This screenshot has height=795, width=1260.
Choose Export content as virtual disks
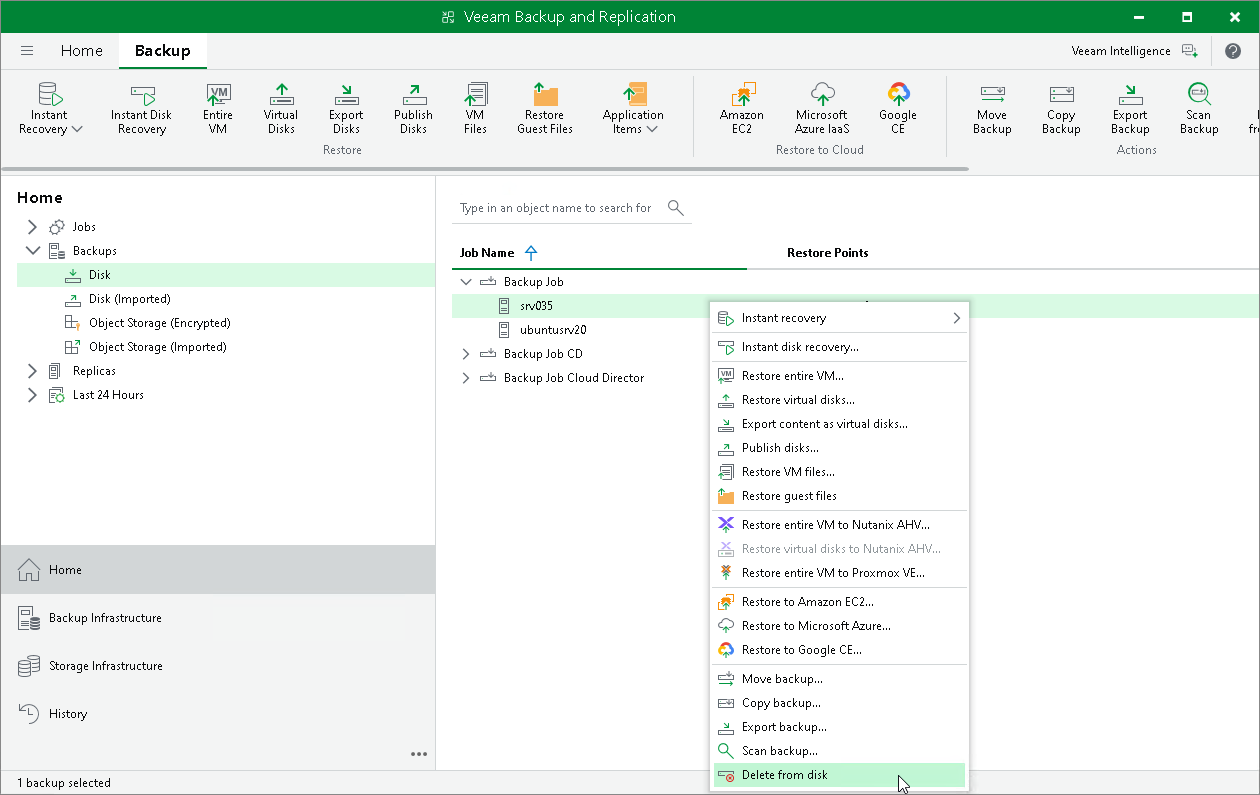click(839, 424)
